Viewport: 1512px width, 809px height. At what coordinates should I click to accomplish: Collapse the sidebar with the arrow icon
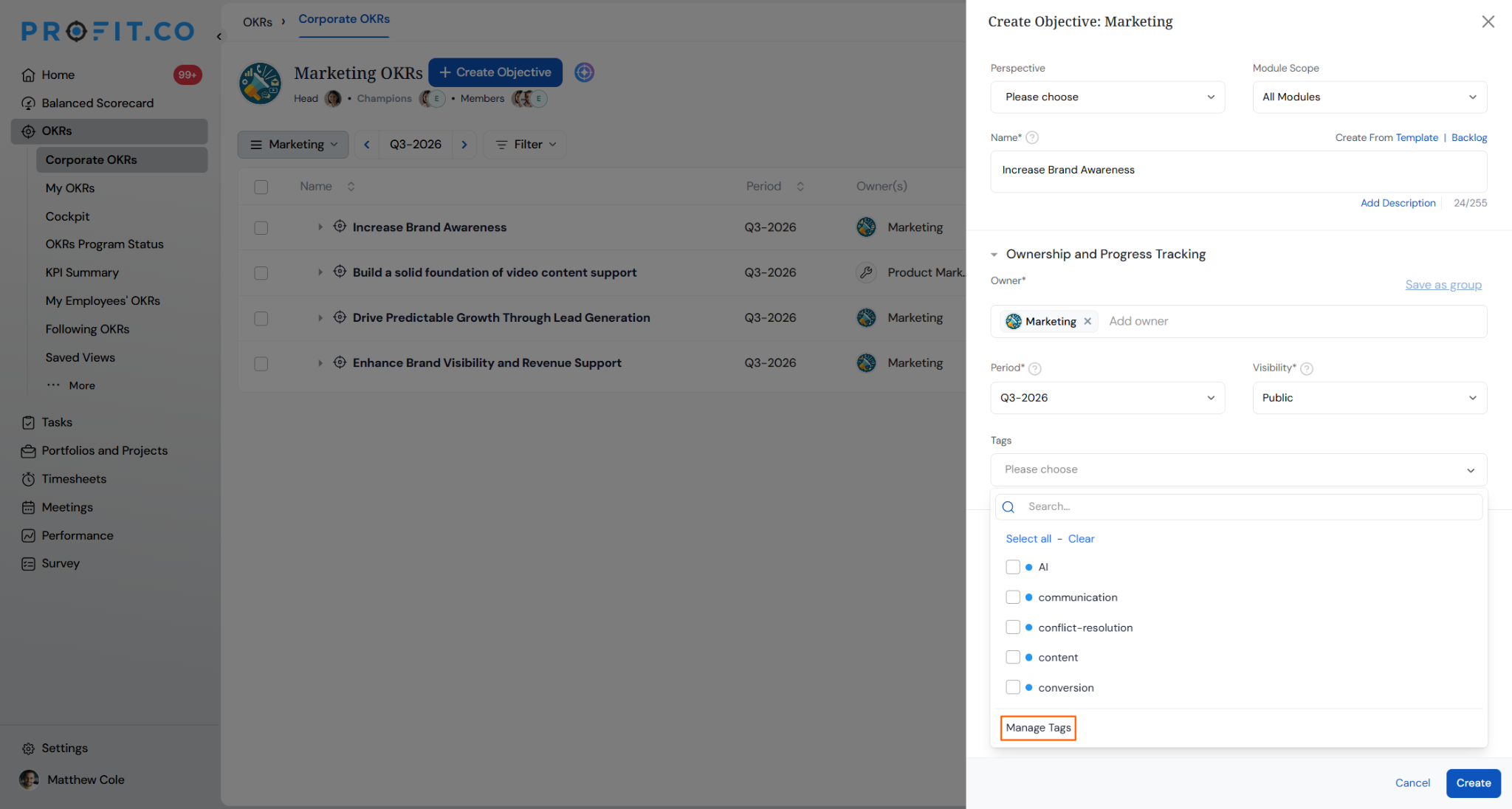[219, 36]
